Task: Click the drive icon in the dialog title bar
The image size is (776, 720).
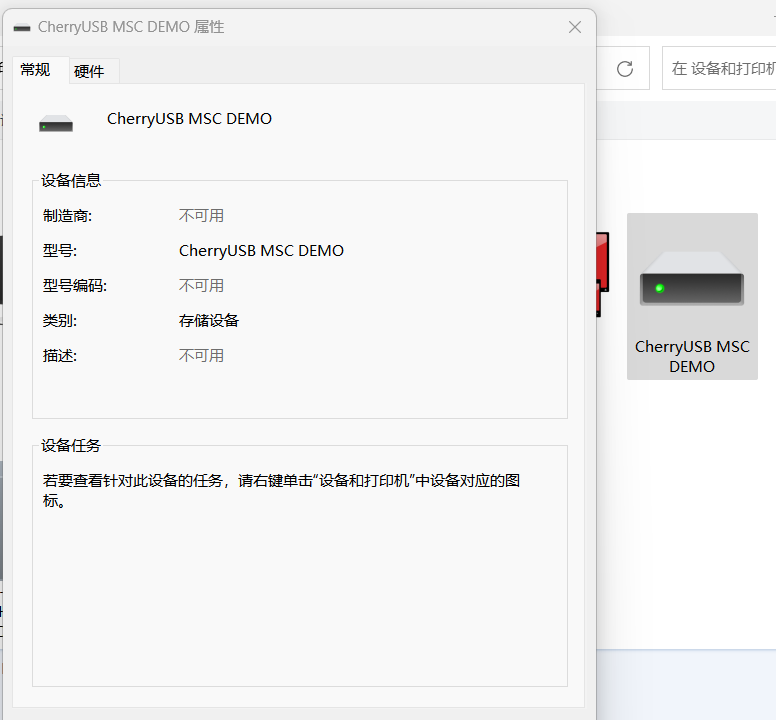Action: point(22,28)
